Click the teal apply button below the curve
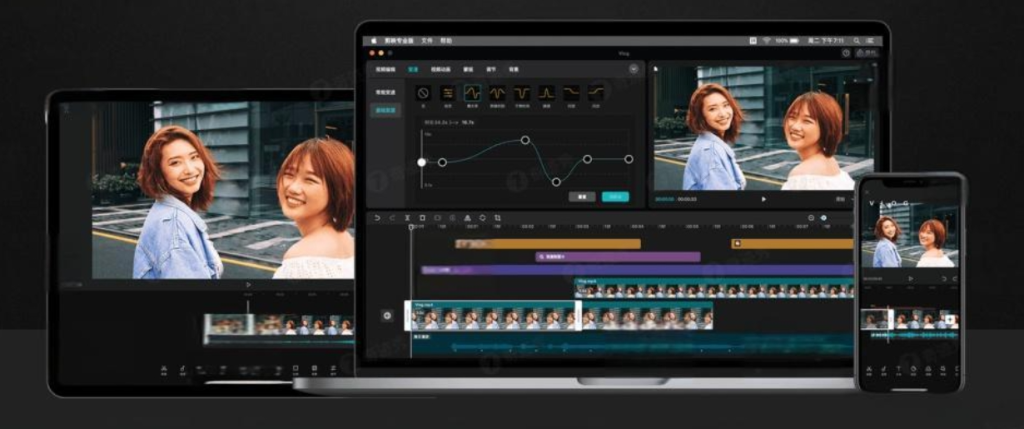The width and height of the screenshot is (1024, 429). click(615, 197)
